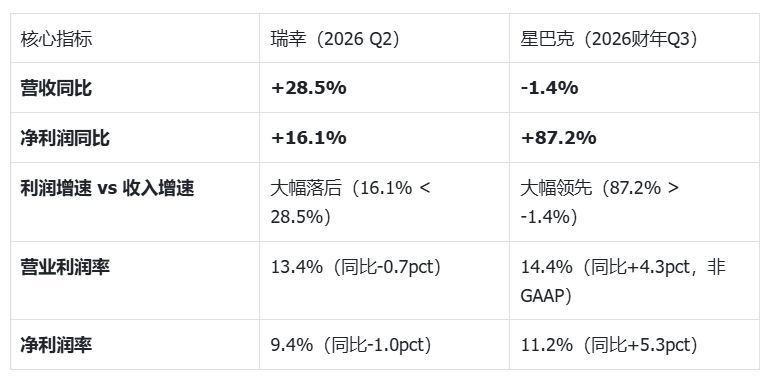Click the 星巴克（2026财年Q3）column header
Image resolution: width=770 pixels, height=377 pixels.
(634, 38)
